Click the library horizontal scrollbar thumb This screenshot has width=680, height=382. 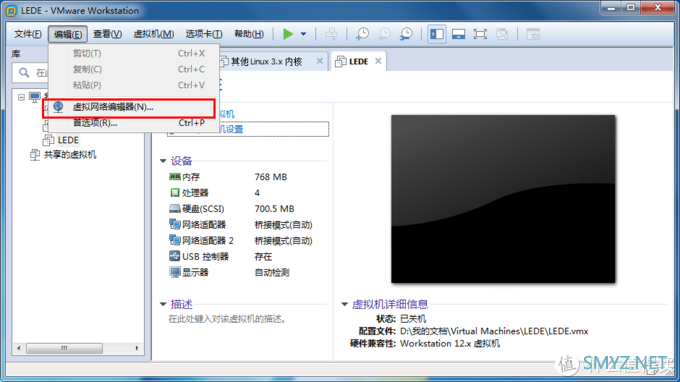[64, 348]
